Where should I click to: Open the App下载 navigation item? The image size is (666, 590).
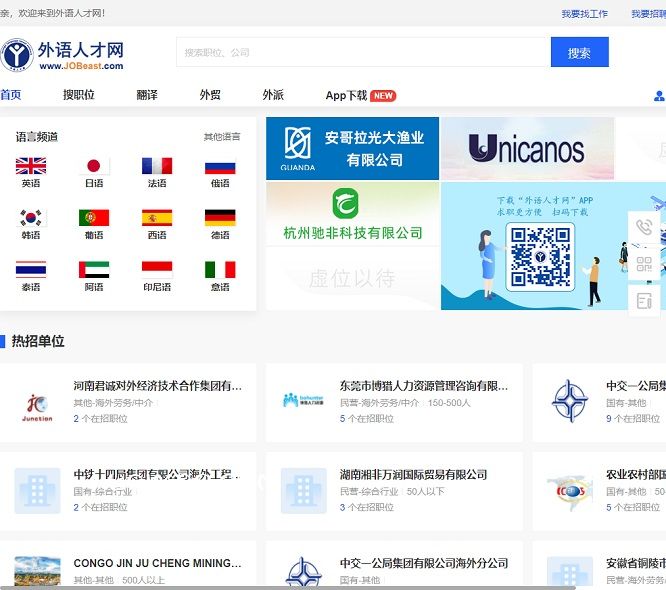point(346,96)
